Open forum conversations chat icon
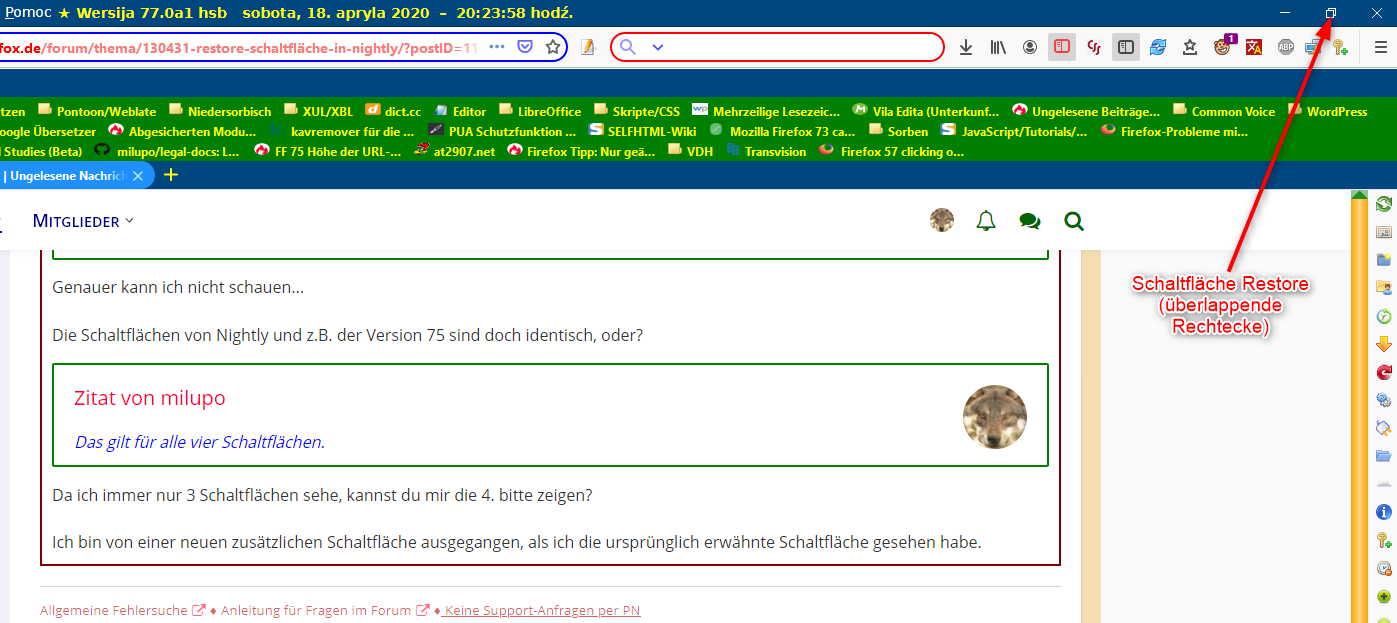Viewport: 1397px width, 623px height. coord(1030,221)
